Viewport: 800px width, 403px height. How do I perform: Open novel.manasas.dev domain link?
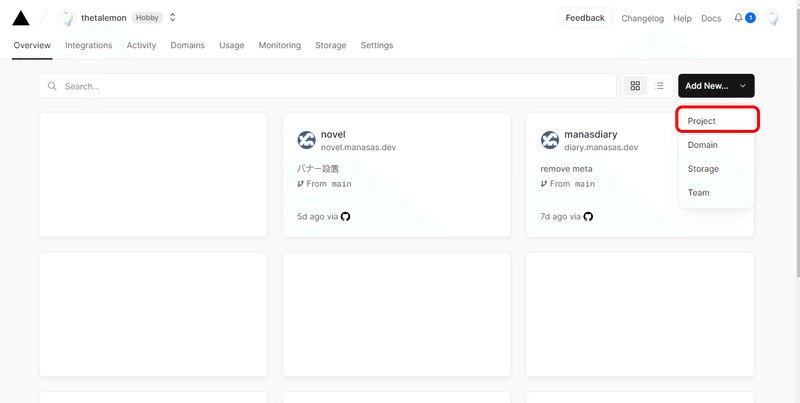(358, 147)
